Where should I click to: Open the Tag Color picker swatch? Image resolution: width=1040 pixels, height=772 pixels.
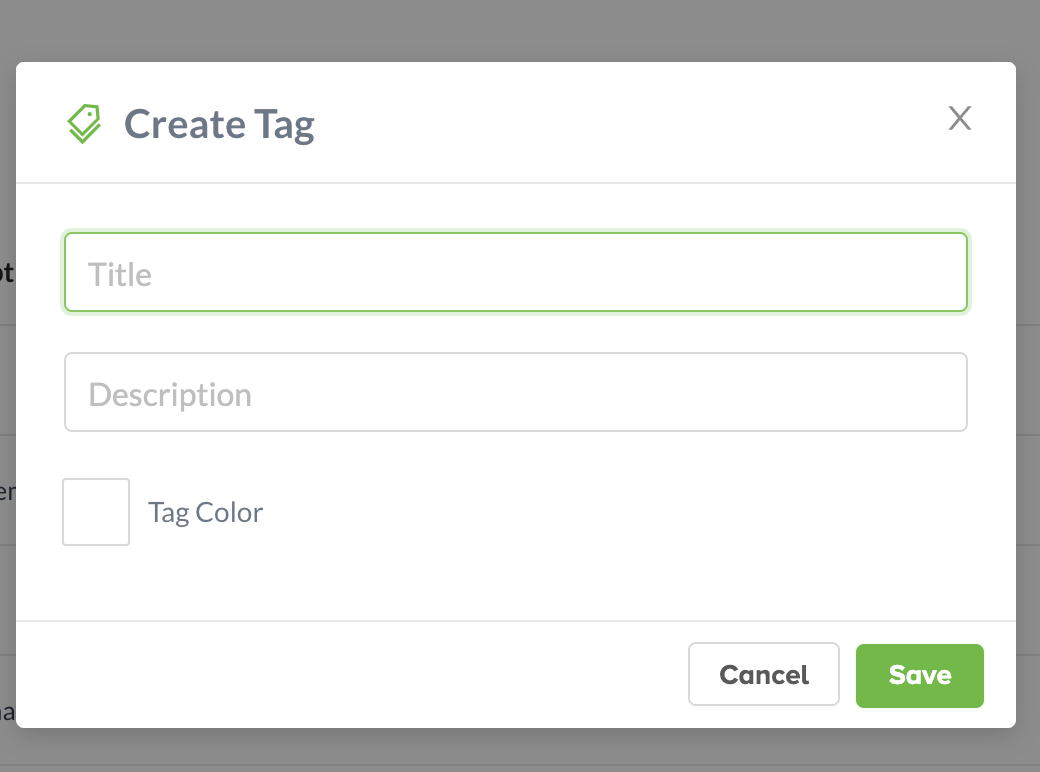click(96, 512)
